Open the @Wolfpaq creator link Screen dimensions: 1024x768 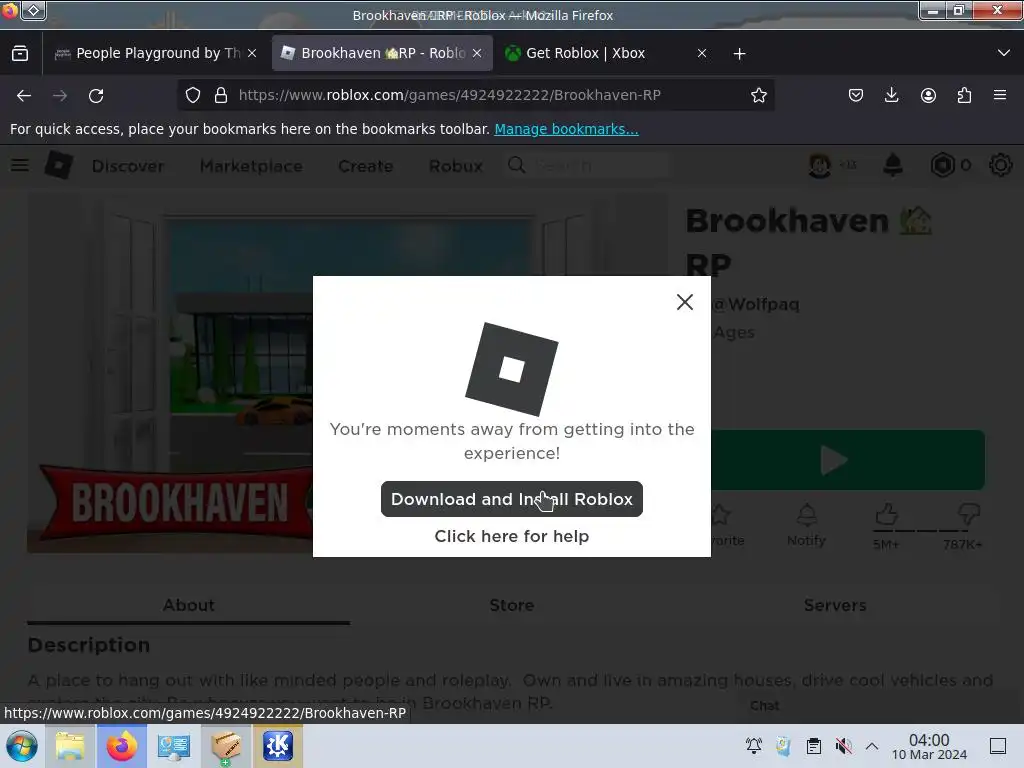coord(756,304)
